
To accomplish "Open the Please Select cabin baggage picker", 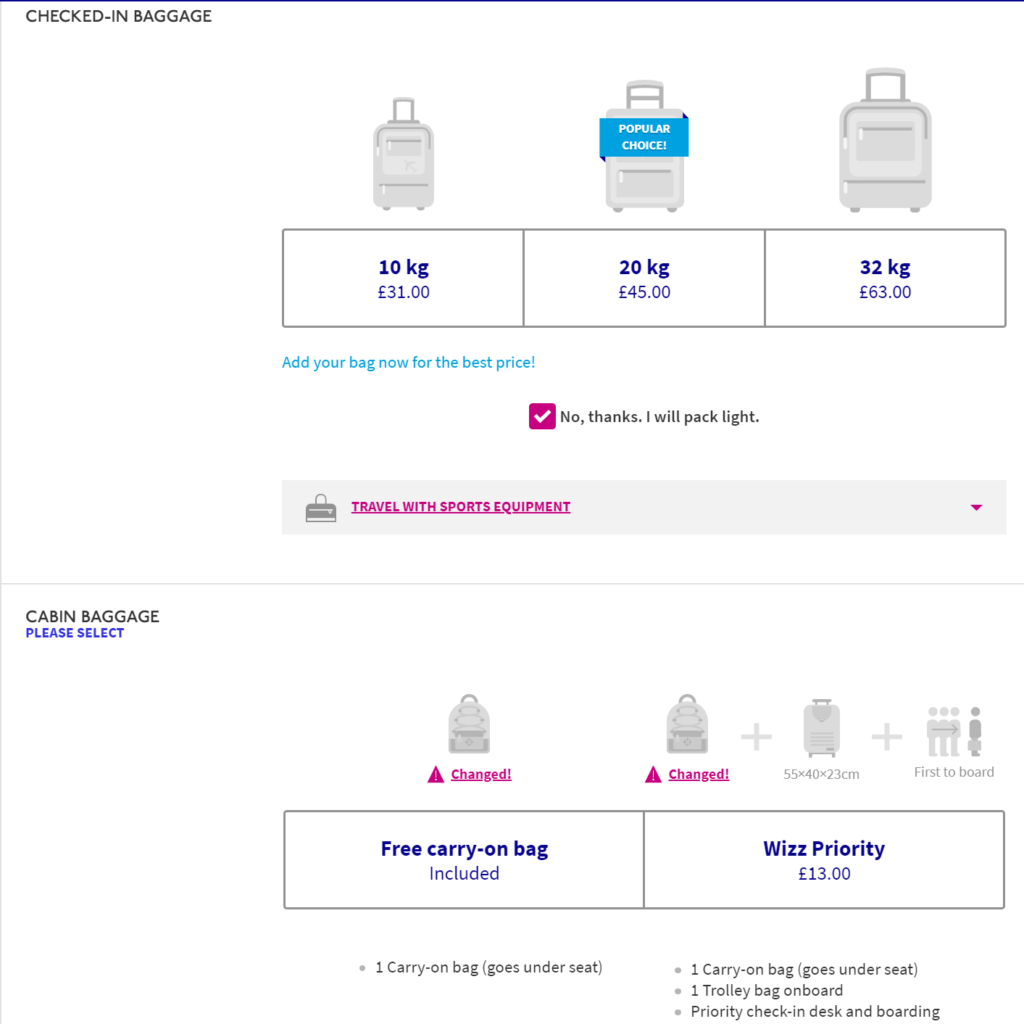I will [74, 632].
